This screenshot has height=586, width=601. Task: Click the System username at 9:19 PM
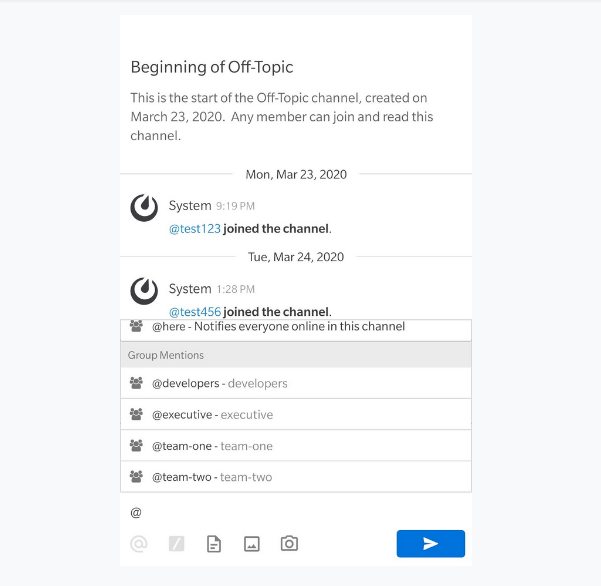190,206
